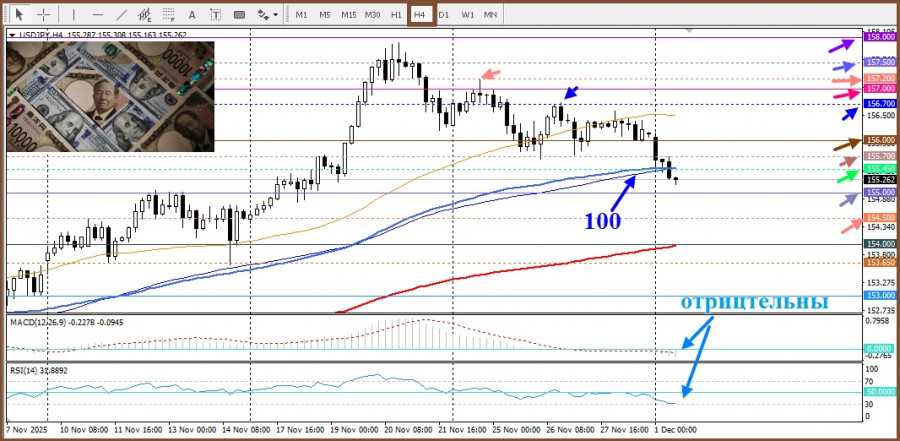Choose the trendline drawing tool
900x441 pixels.
click(121, 14)
